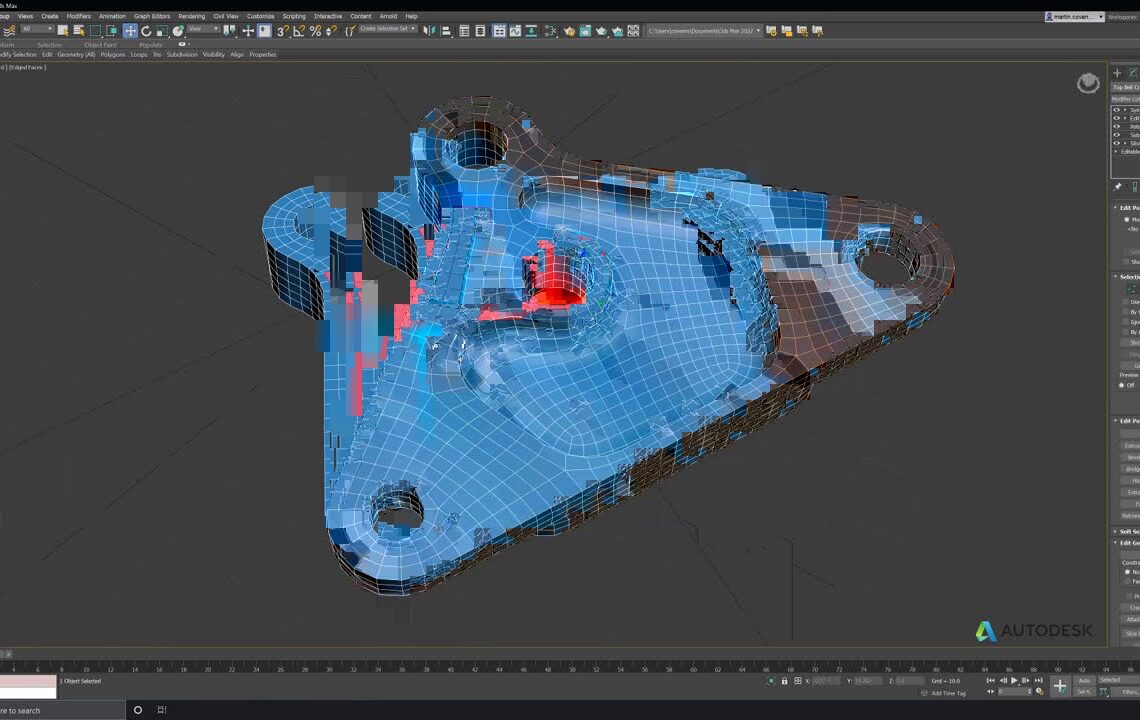Open the project folder path dropdown

coord(758,31)
